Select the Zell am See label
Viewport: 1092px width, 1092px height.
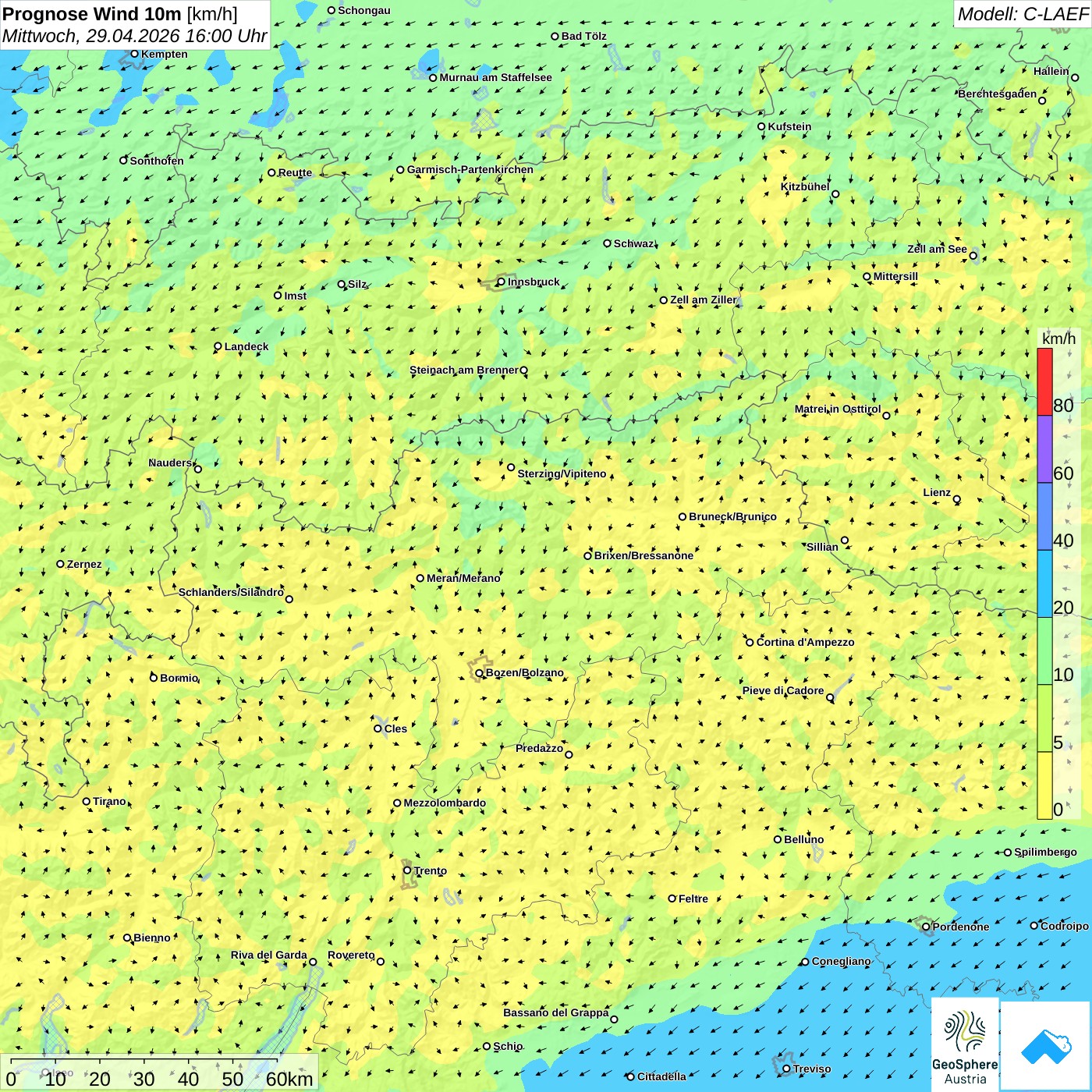click(x=937, y=249)
